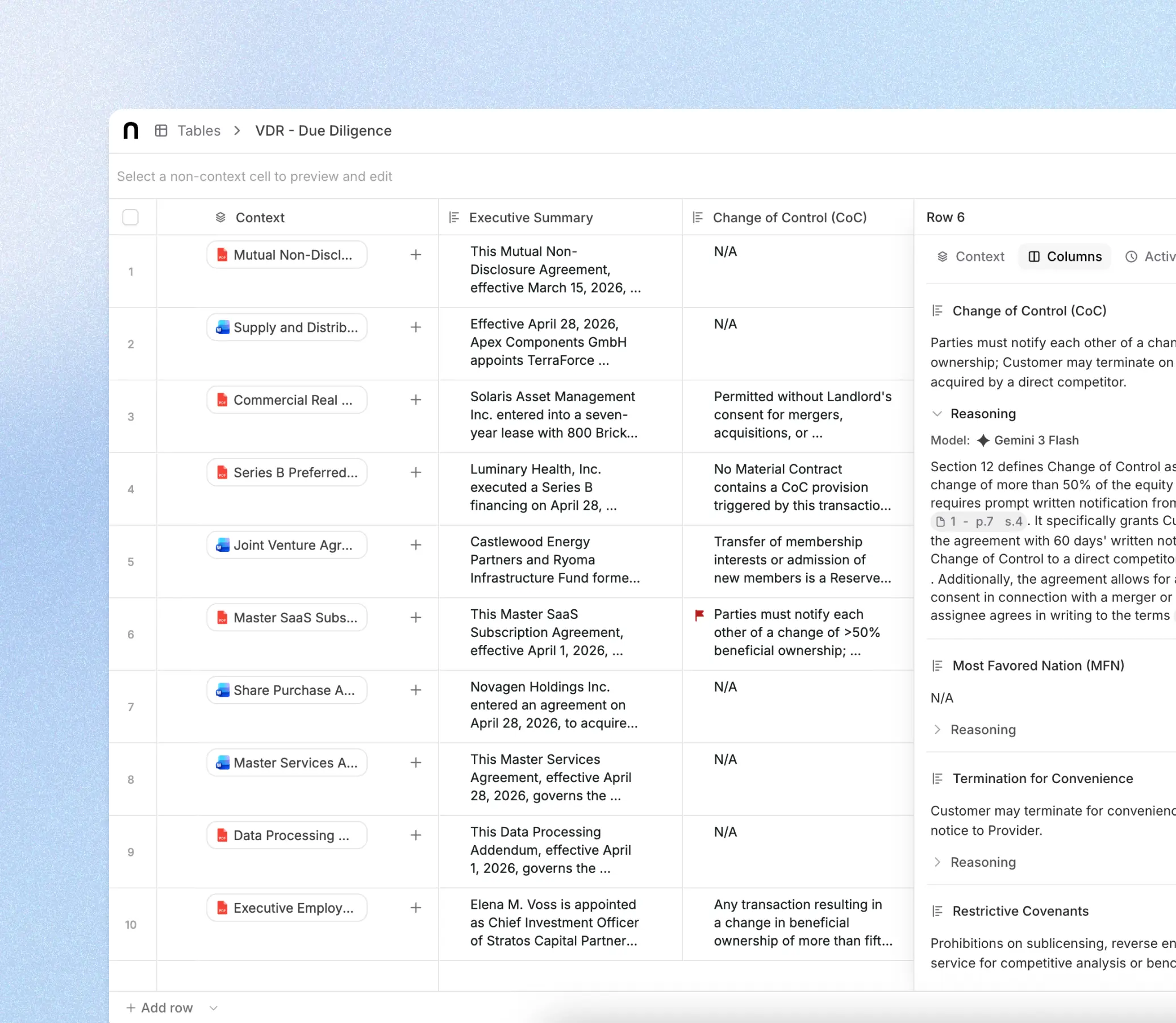Screen dimensions: 1176x1023
Task: Select the Executive Summary cell in row 1
Action: [x=560, y=271]
